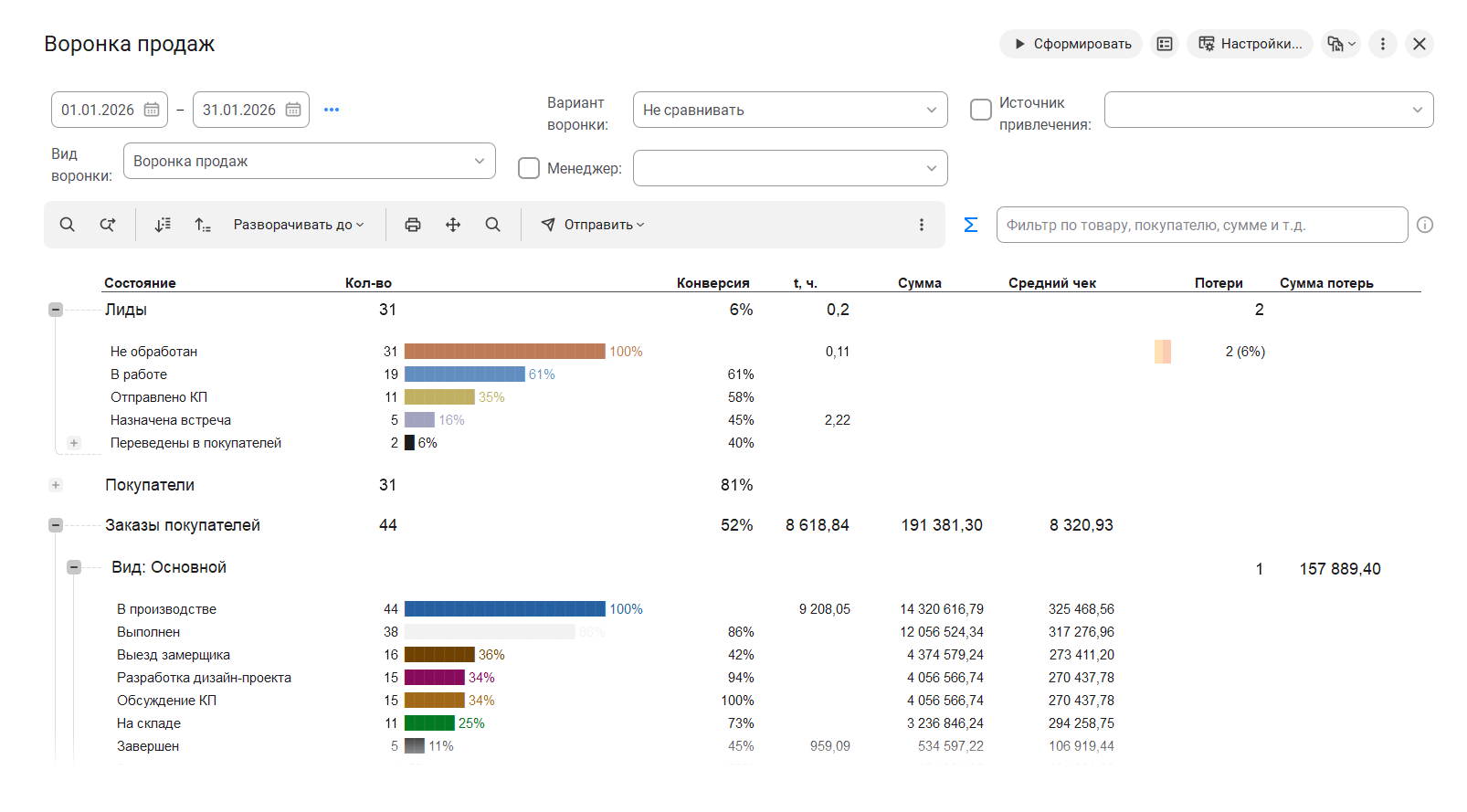Click the orange Не обработан funnel bar
The image size is (1467, 812).
pyautogui.click(x=504, y=352)
